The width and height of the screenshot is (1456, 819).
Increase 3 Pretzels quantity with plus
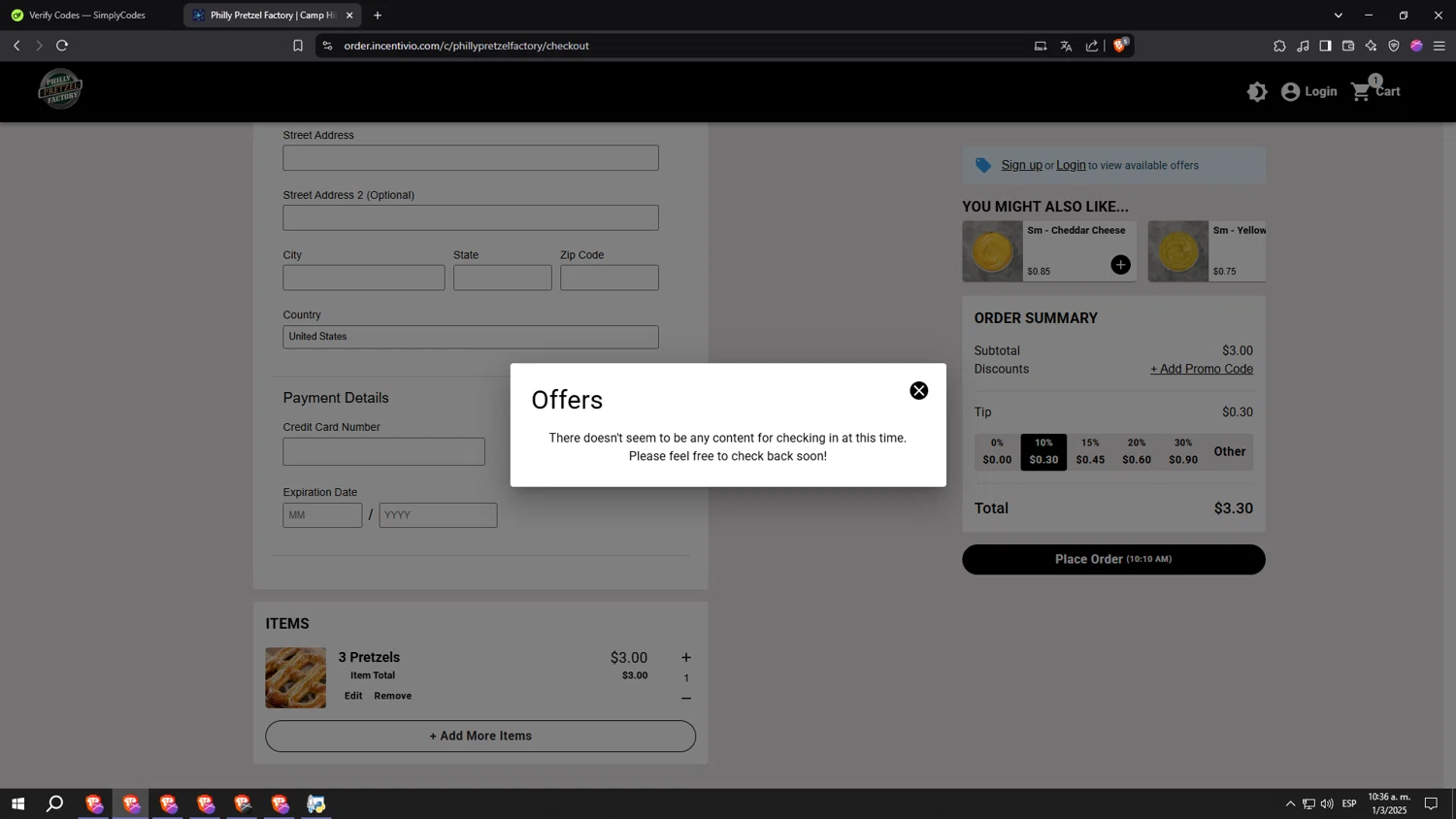coord(686,657)
